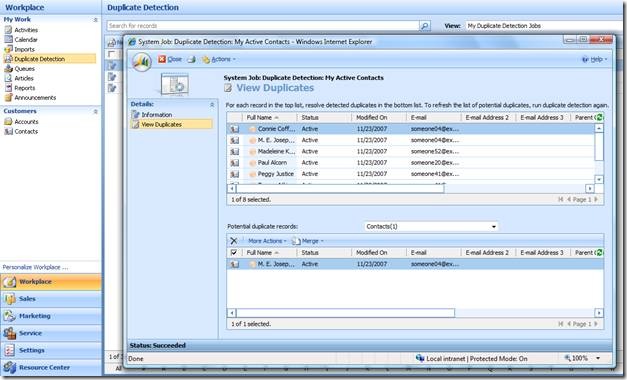Toggle select-all checkbox in jobs list
This screenshot has height=380, width=627.
click(x=112, y=54)
